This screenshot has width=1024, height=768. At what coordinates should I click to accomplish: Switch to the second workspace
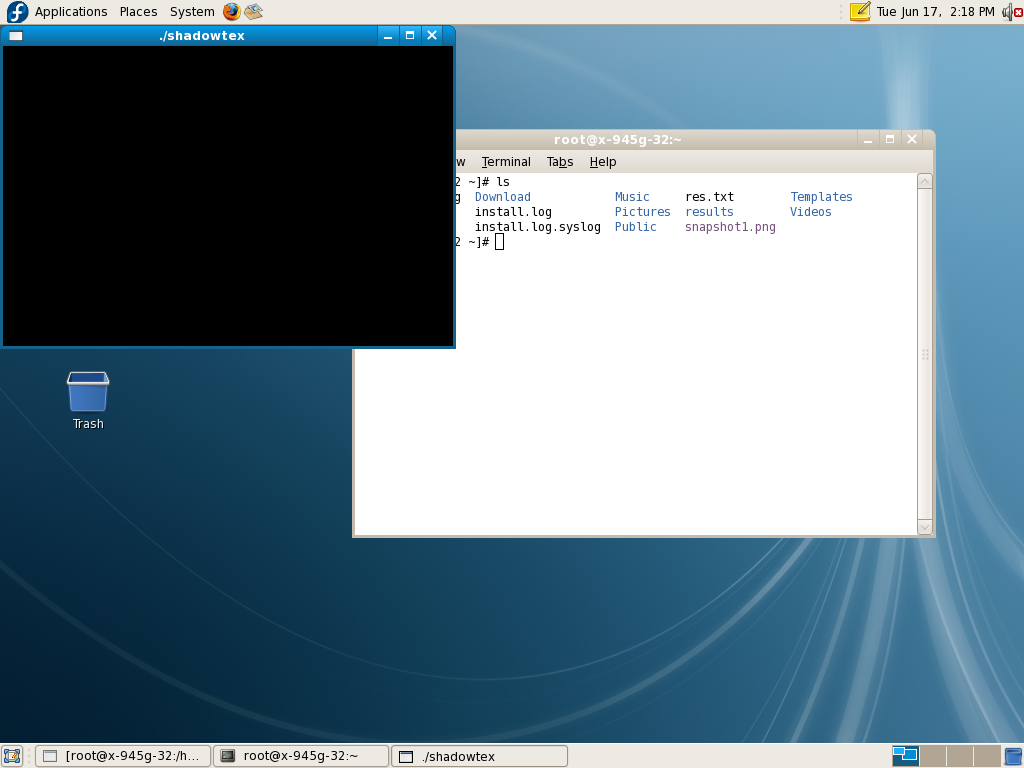point(932,756)
